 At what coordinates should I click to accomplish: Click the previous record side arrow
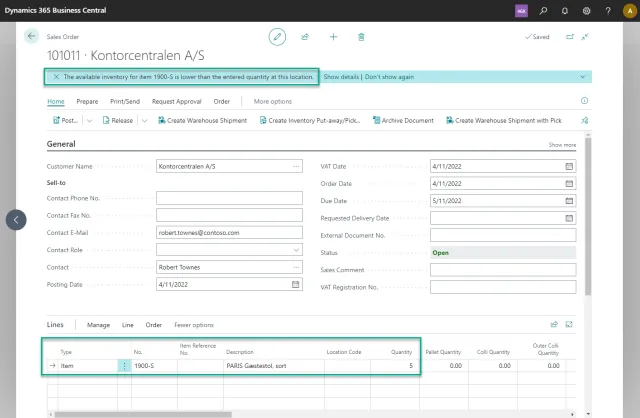16,220
